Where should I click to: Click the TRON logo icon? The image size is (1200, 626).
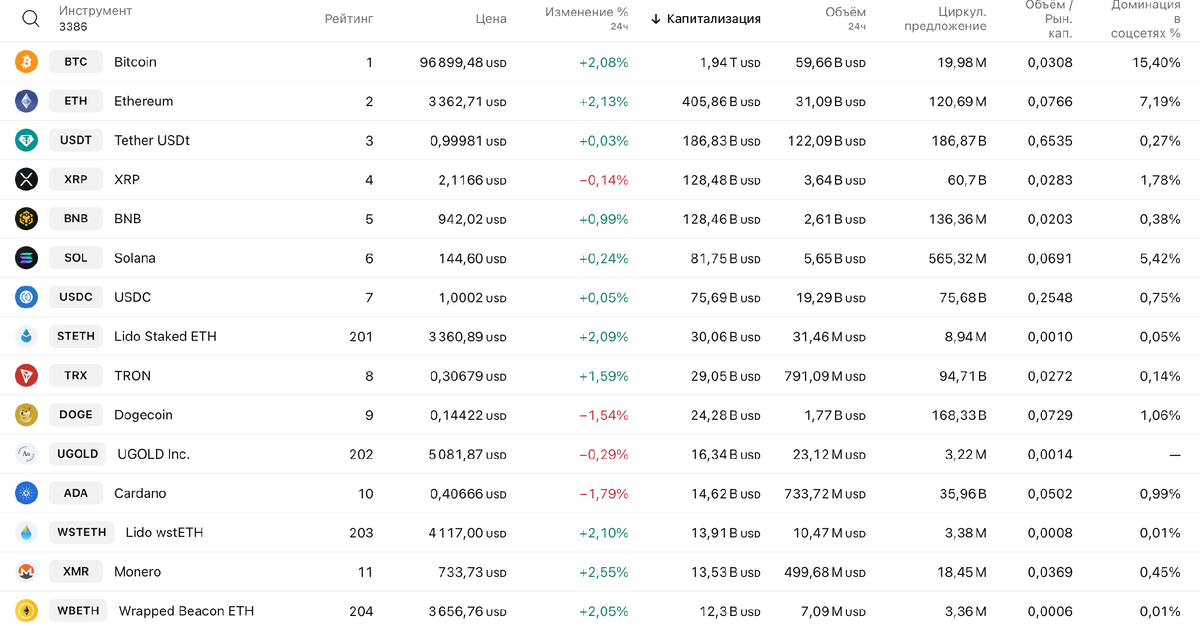pos(26,376)
